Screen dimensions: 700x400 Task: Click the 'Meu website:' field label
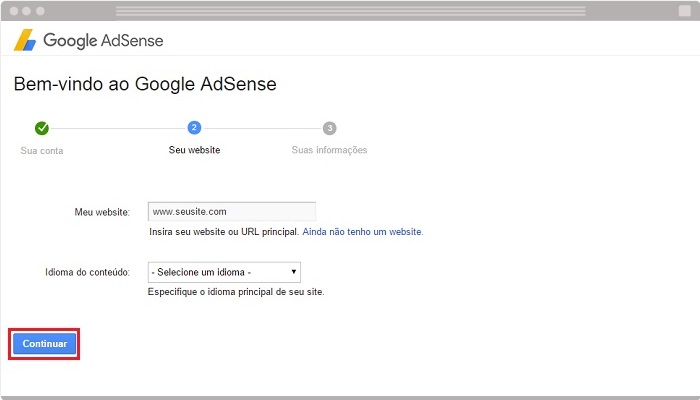[102, 212]
